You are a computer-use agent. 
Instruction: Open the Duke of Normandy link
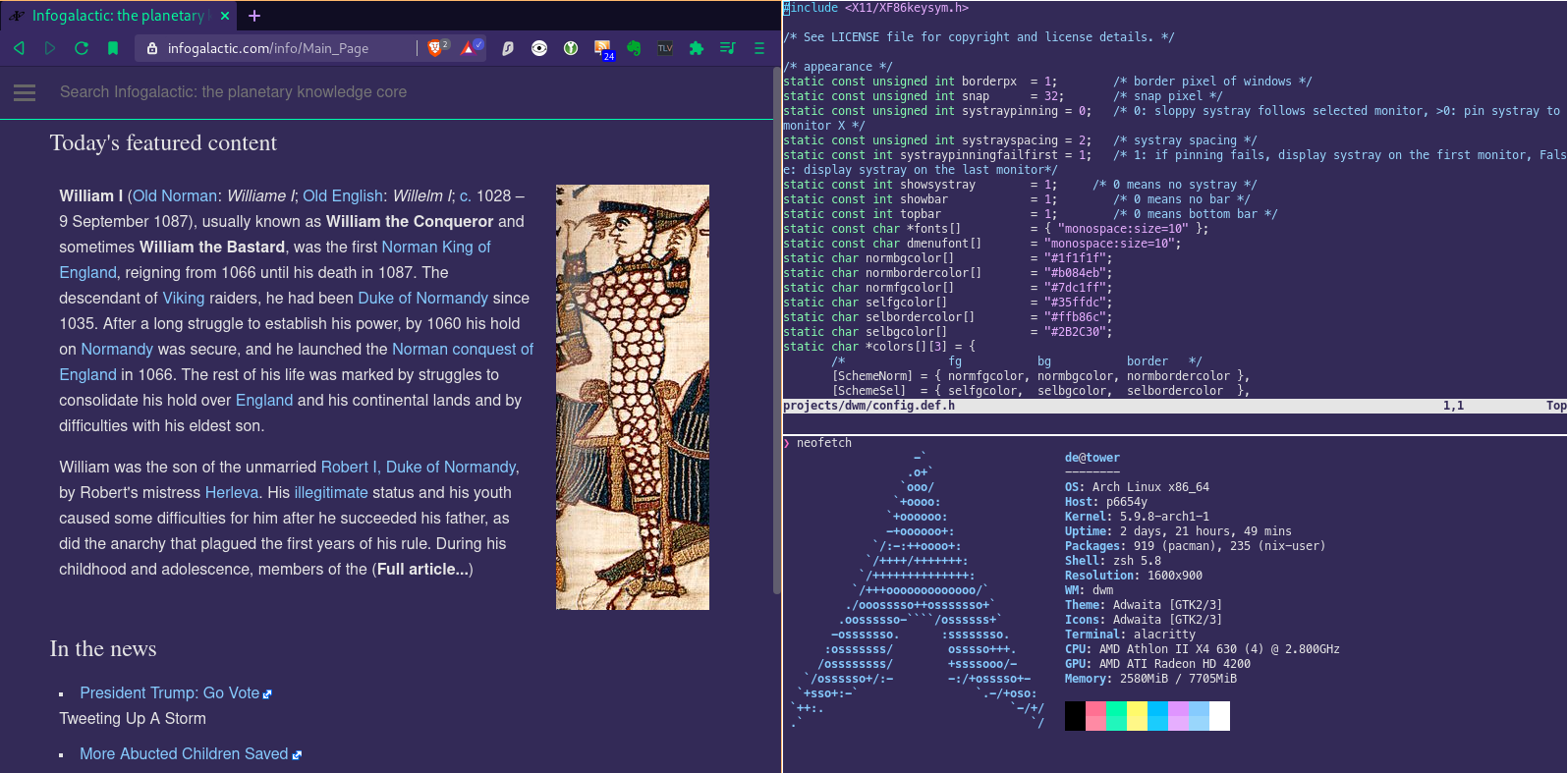click(x=422, y=299)
